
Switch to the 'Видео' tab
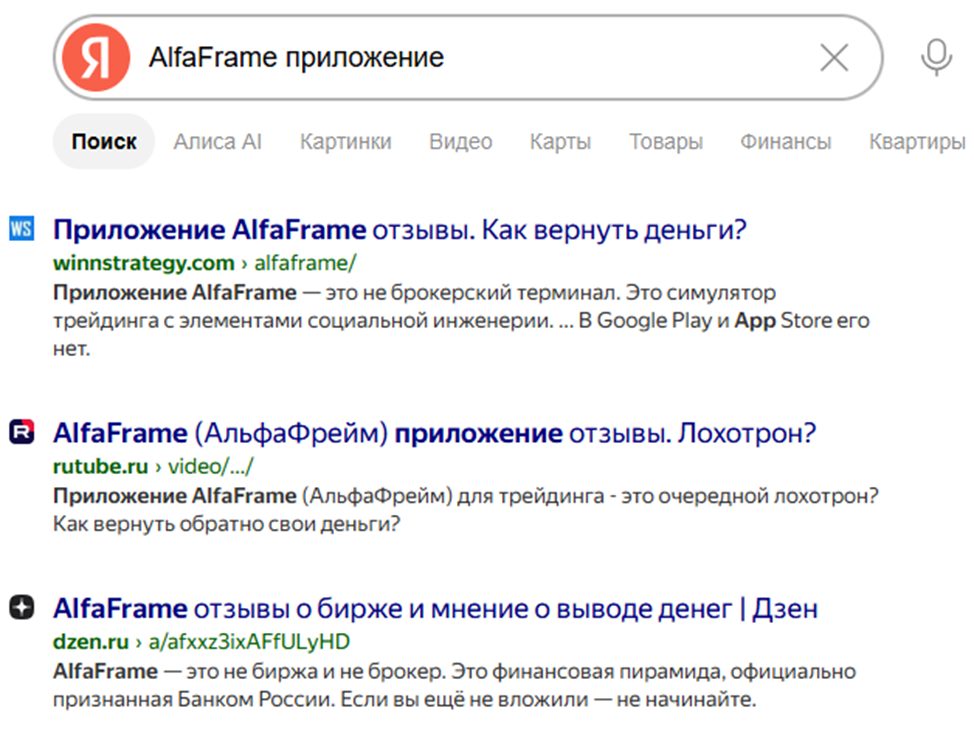[460, 142]
